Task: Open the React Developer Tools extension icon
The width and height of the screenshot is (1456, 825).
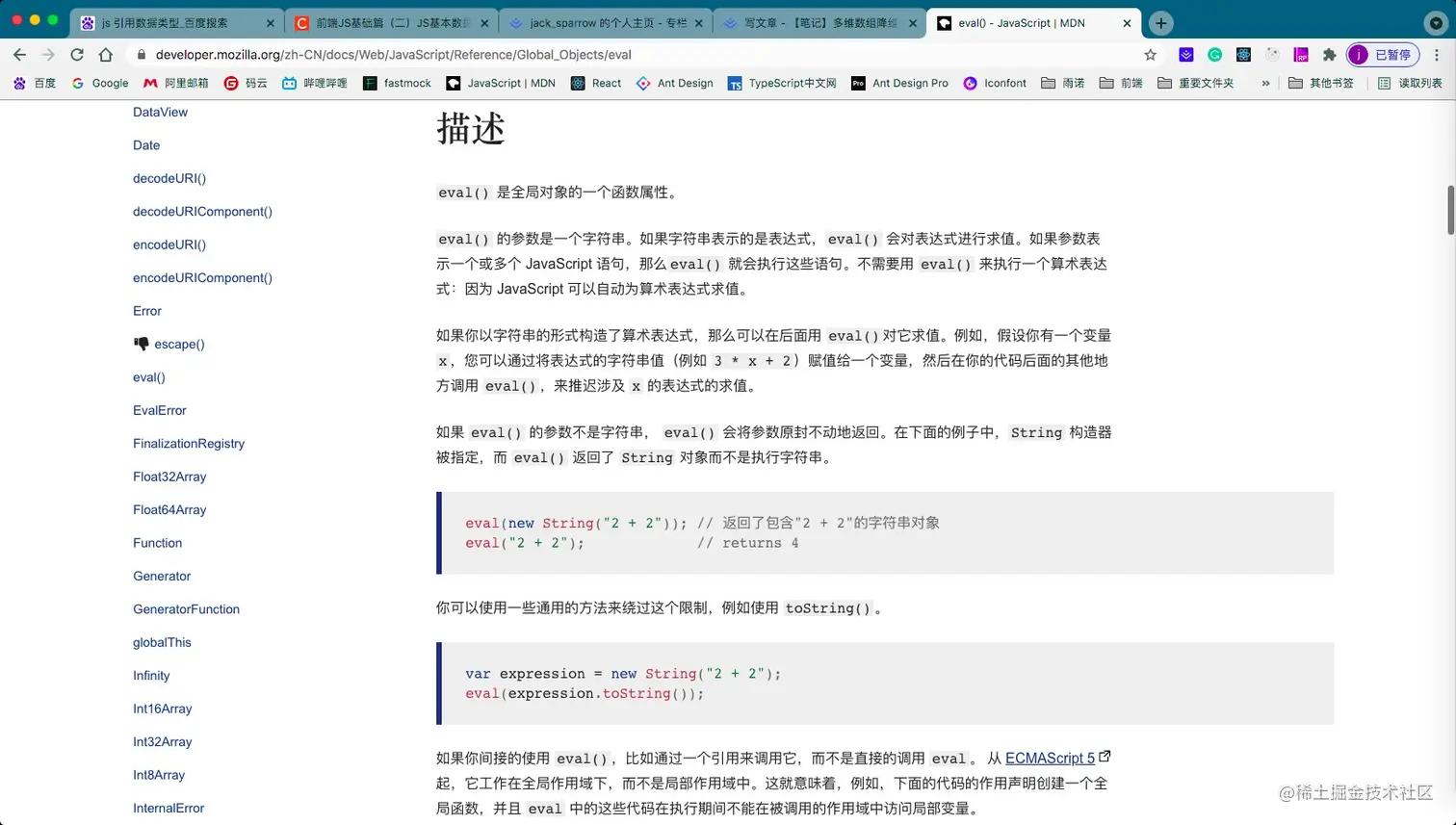Action: 1243,55
